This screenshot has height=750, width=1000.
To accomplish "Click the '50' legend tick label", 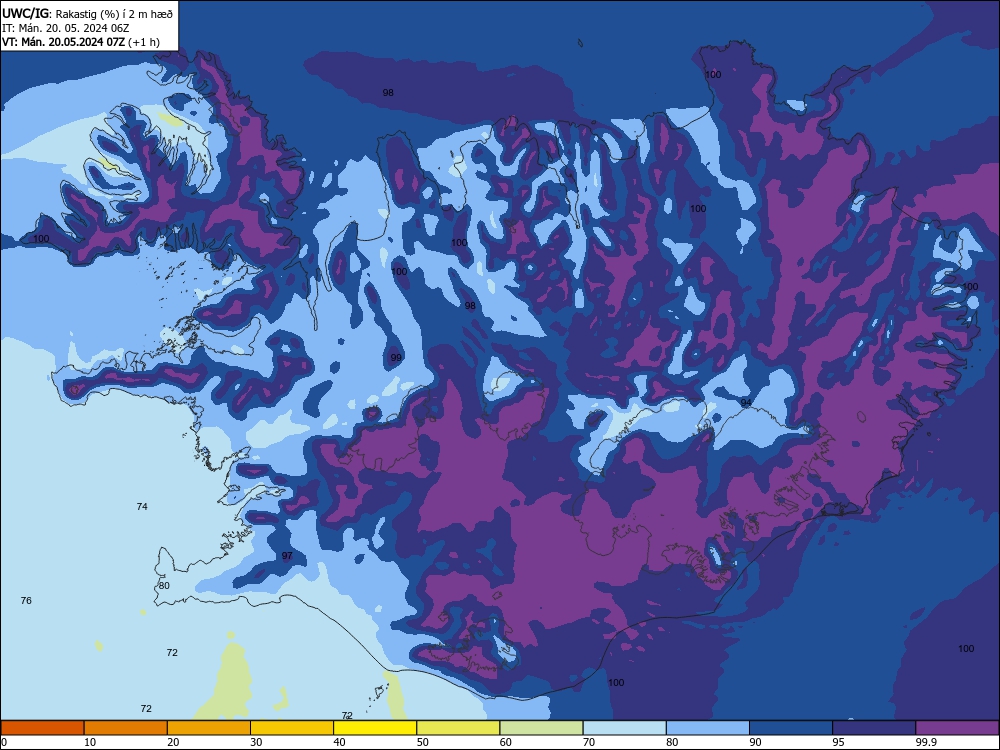I will click(423, 742).
